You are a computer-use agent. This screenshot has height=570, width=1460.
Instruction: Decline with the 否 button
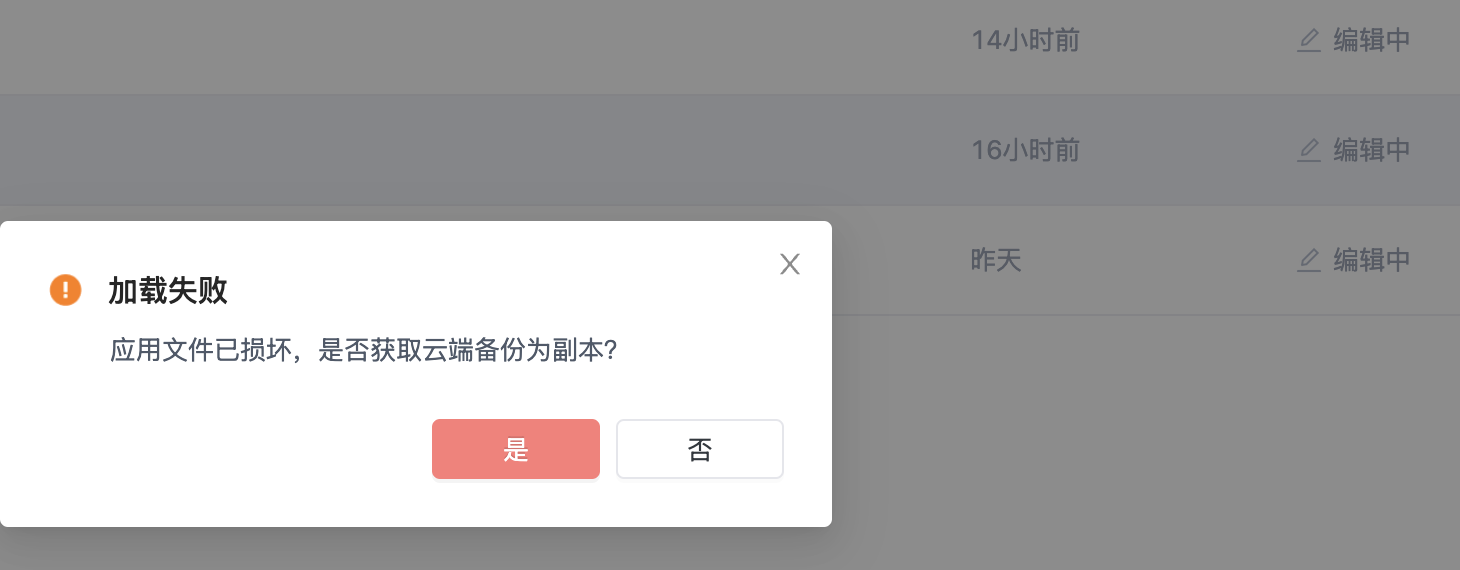point(700,449)
